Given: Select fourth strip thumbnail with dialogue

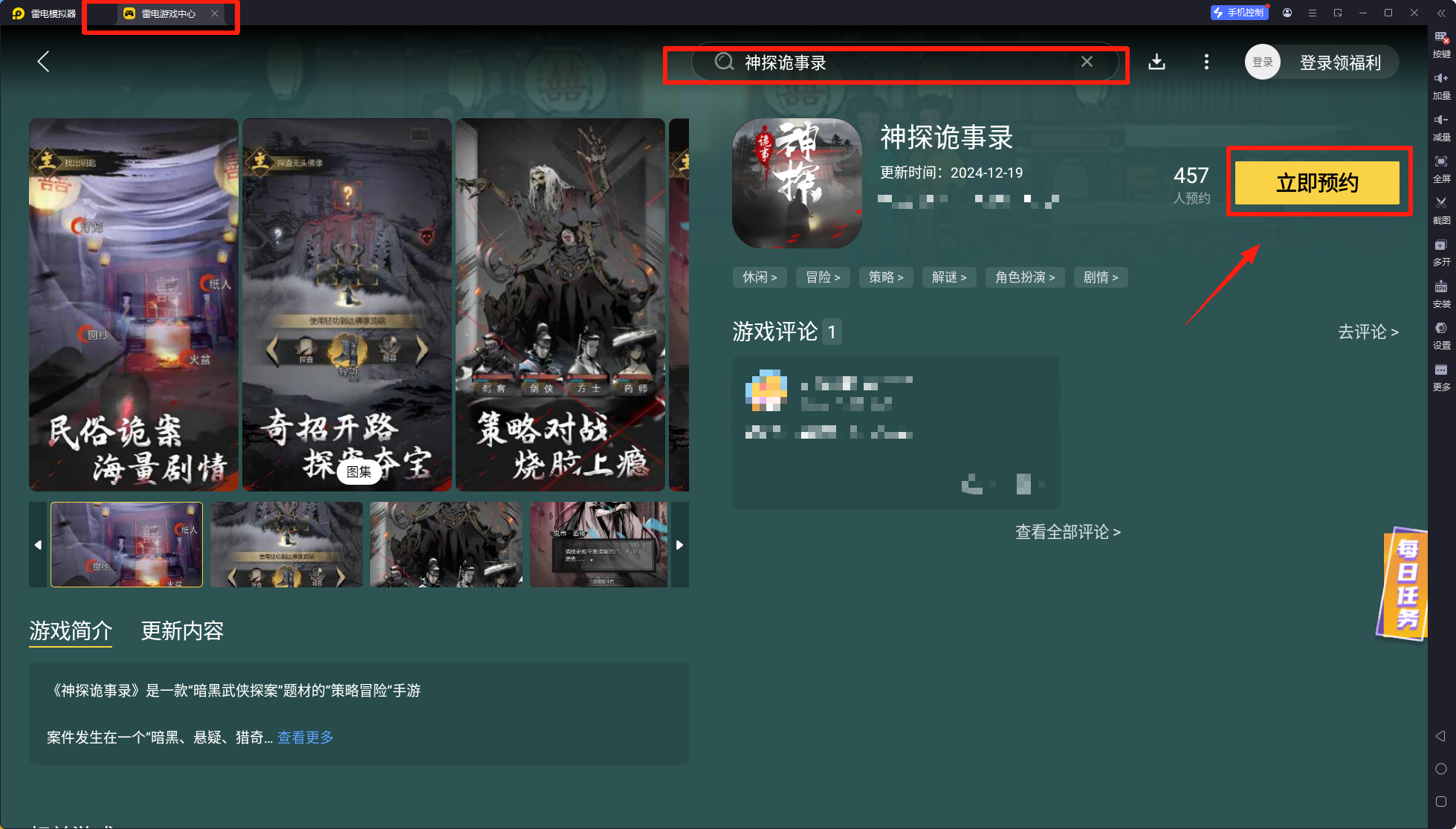Looking at the screenshot, I should [x=599, y=545].
